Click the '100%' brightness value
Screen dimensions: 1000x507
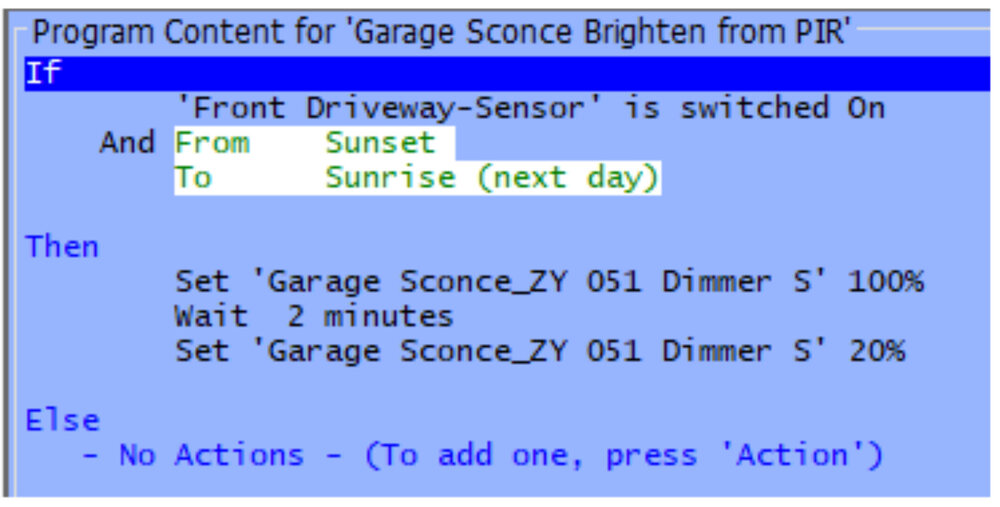(x=886, y=282)
